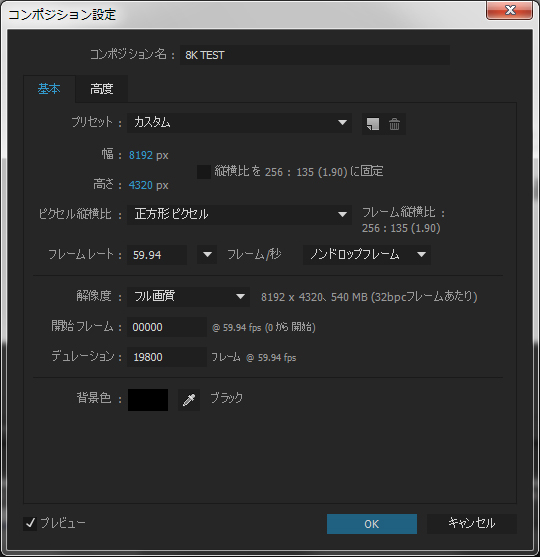This screenshot has height=557, width=540.
Task: Click the height value 4320
Action: 141,185
